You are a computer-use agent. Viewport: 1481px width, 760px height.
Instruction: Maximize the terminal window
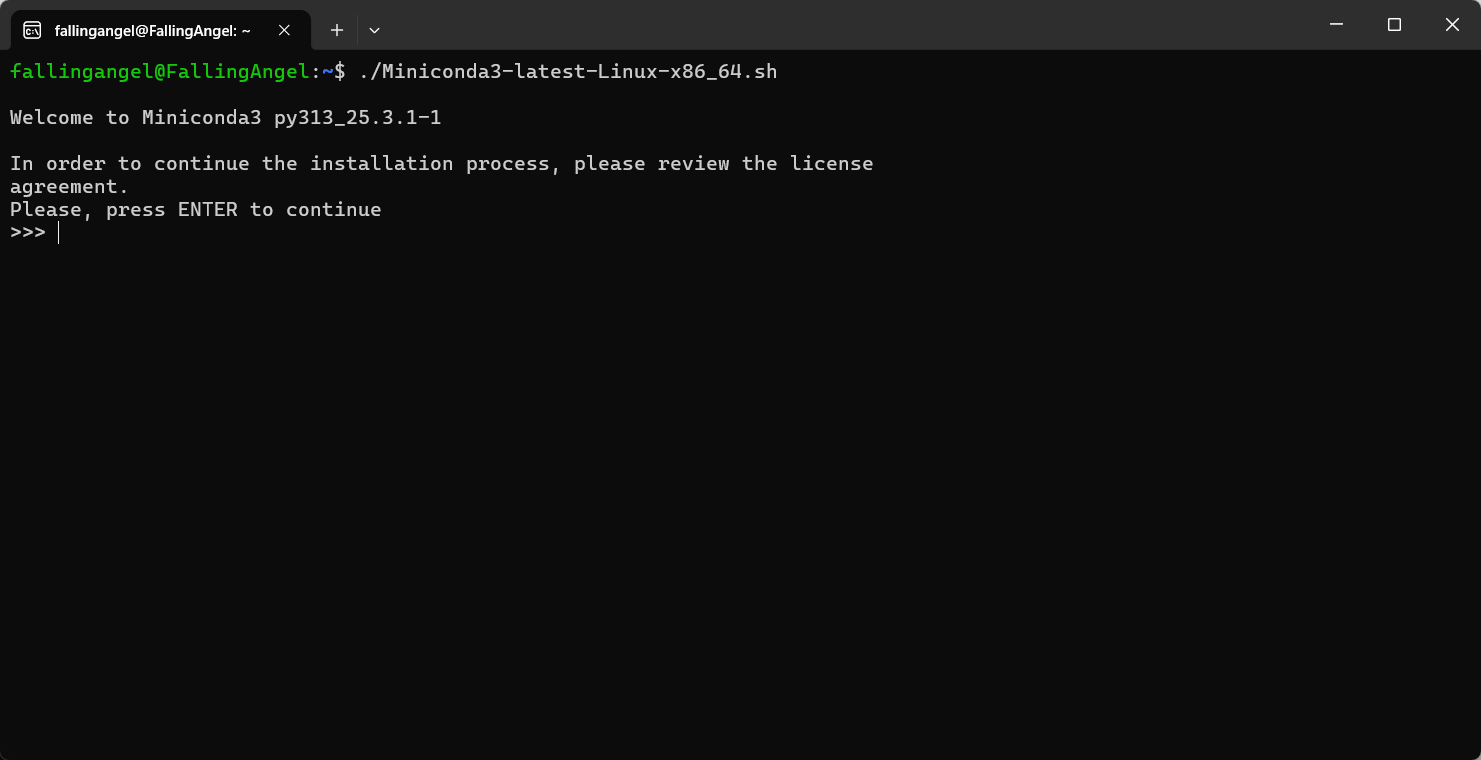click(x=1394, y=25)
